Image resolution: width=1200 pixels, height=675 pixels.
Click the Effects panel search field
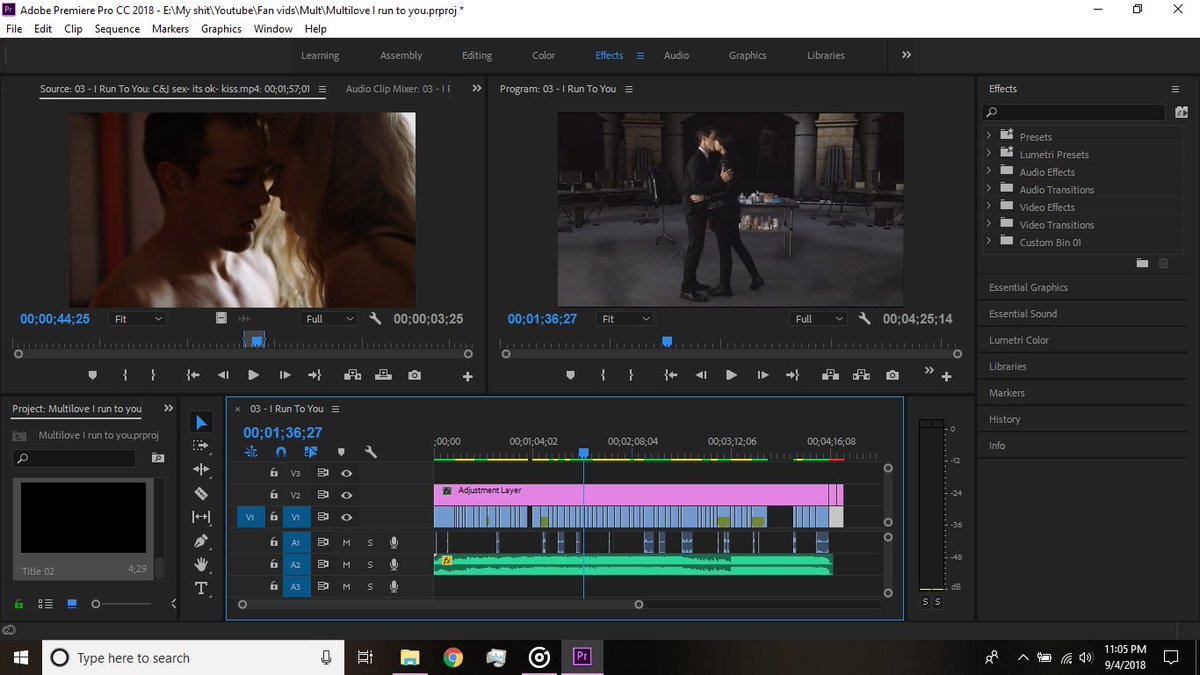[1076, 113]
